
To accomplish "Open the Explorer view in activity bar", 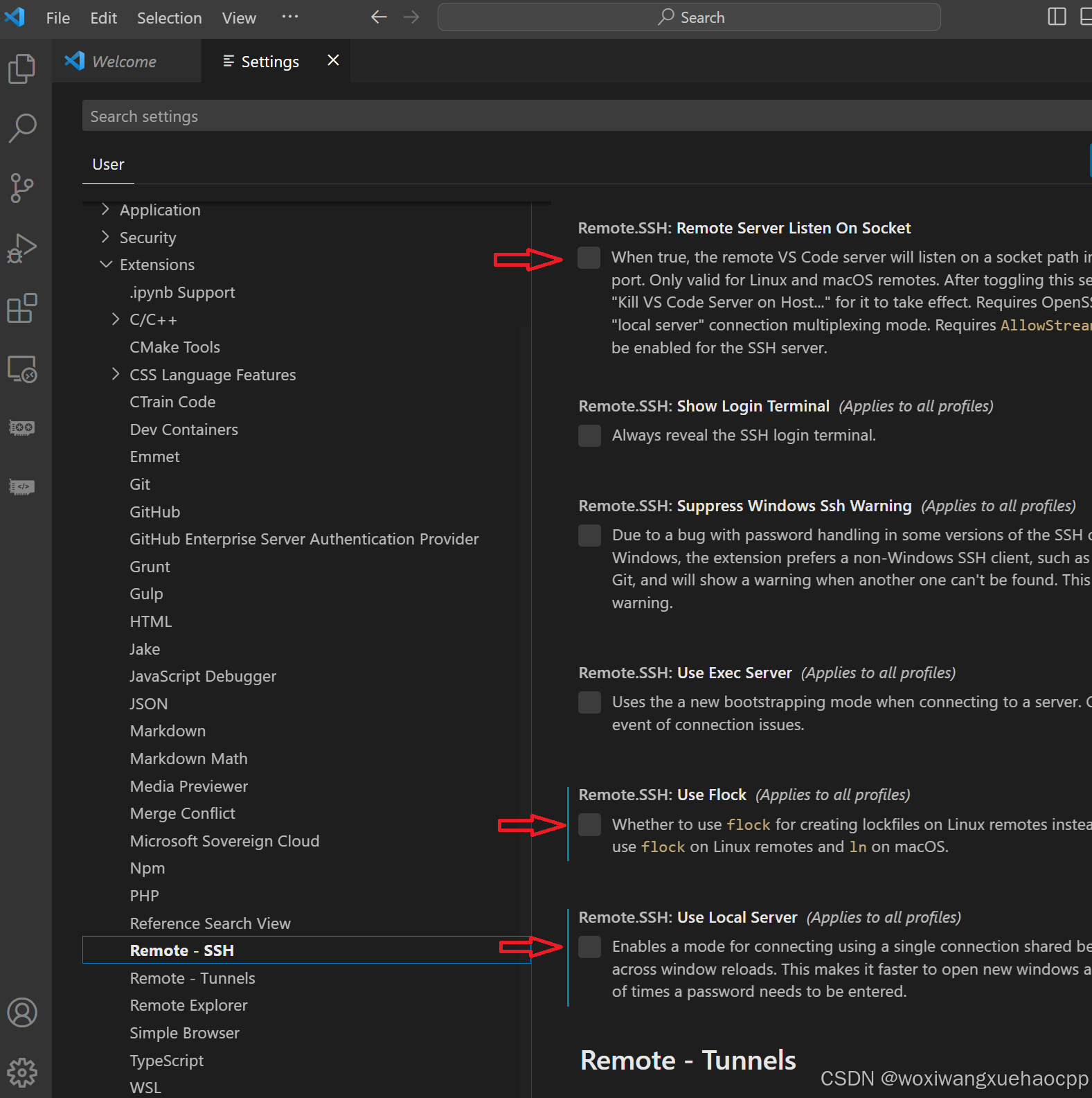I will tap(22, 69).
